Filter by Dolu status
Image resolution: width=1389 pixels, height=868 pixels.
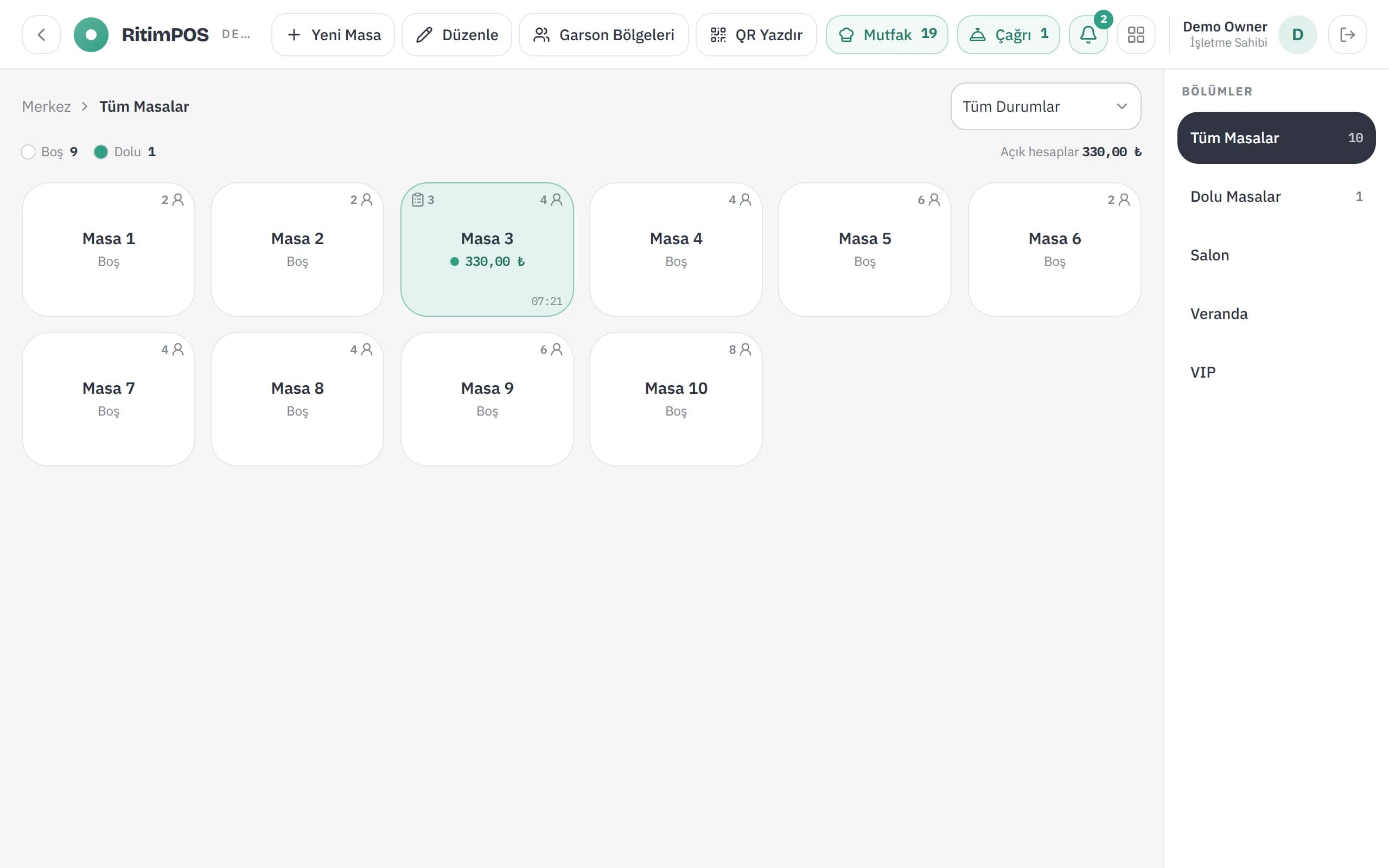(125, 151)
